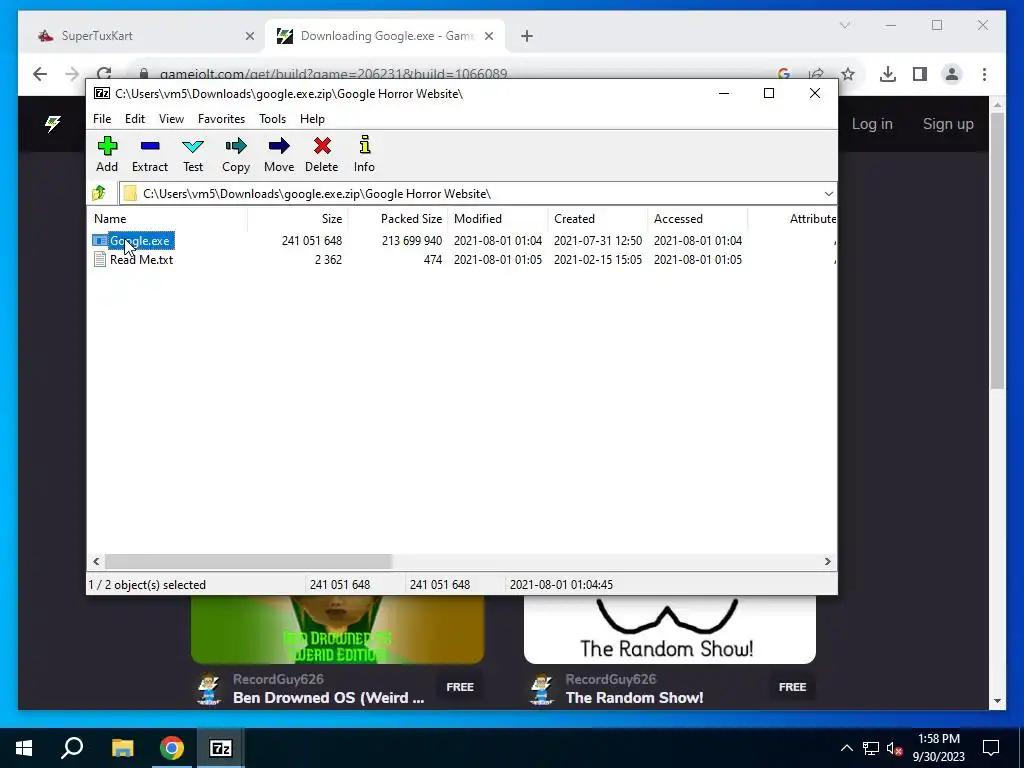Bookmark this page with star icon
This screenshot has height=768, width=1024.
pos(848,74)
